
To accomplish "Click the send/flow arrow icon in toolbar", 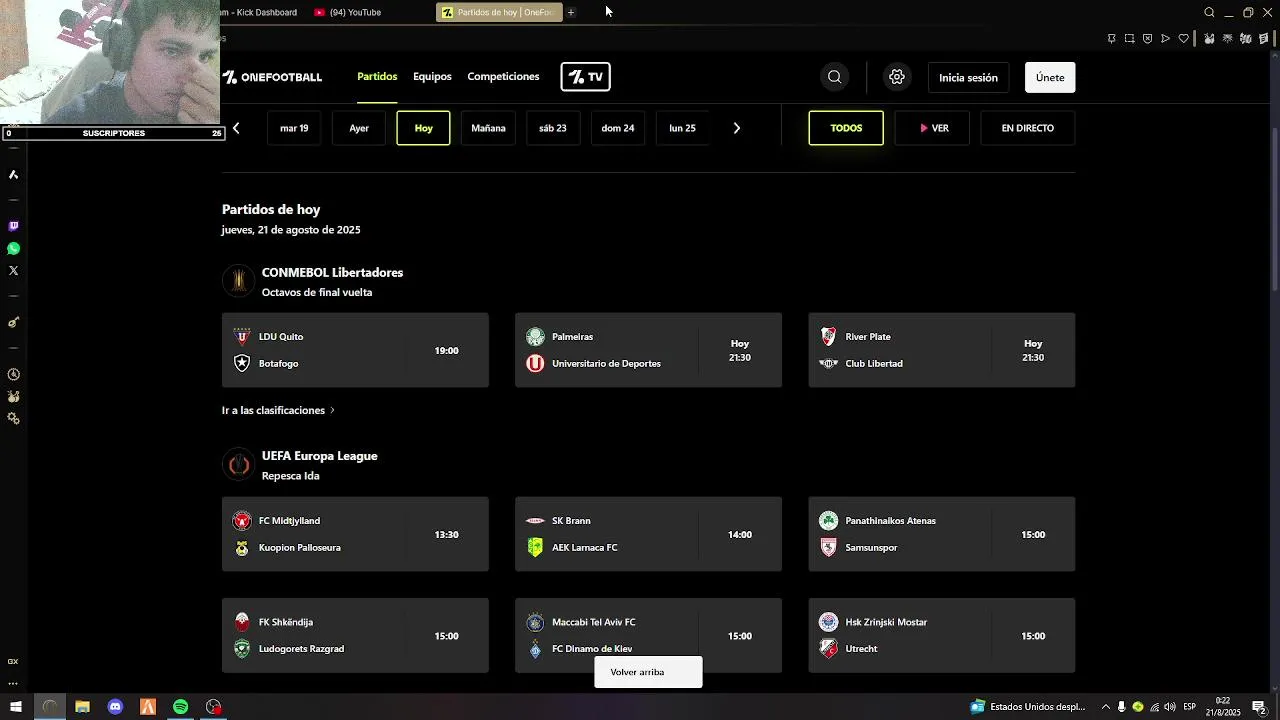I will click(x=1165, y=38).
